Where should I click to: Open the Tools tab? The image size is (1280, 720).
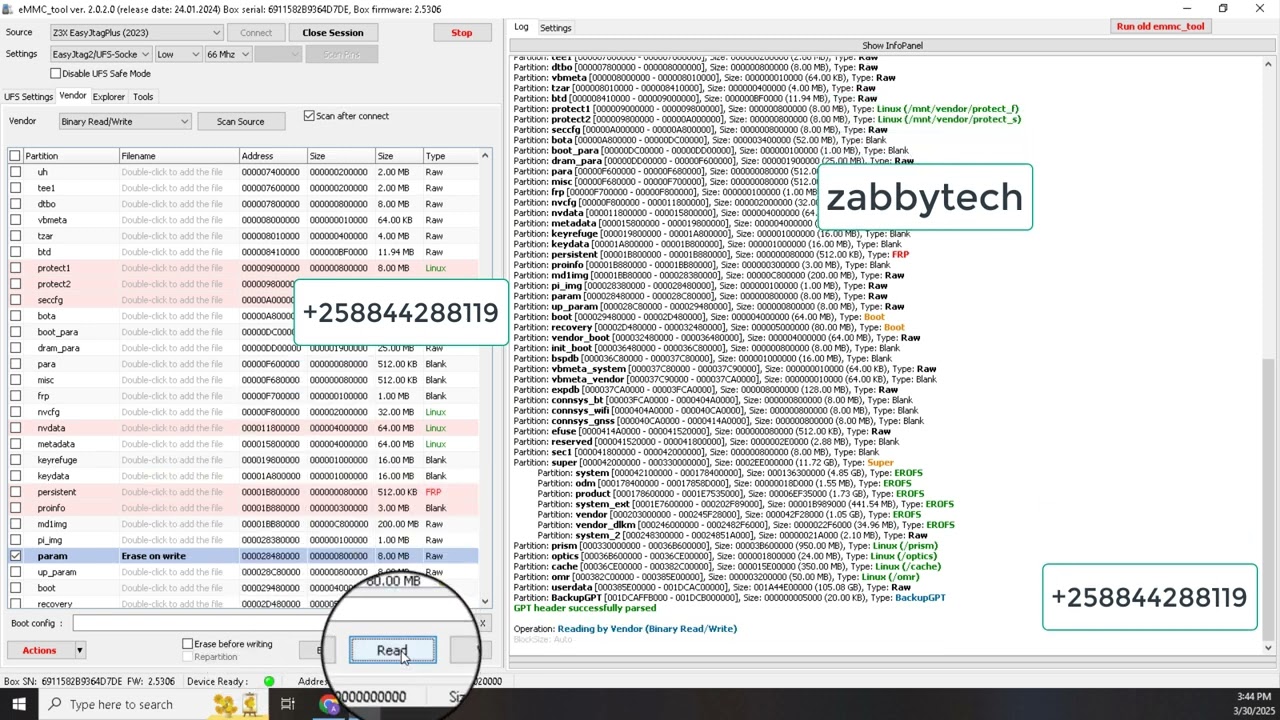point(143,97)
